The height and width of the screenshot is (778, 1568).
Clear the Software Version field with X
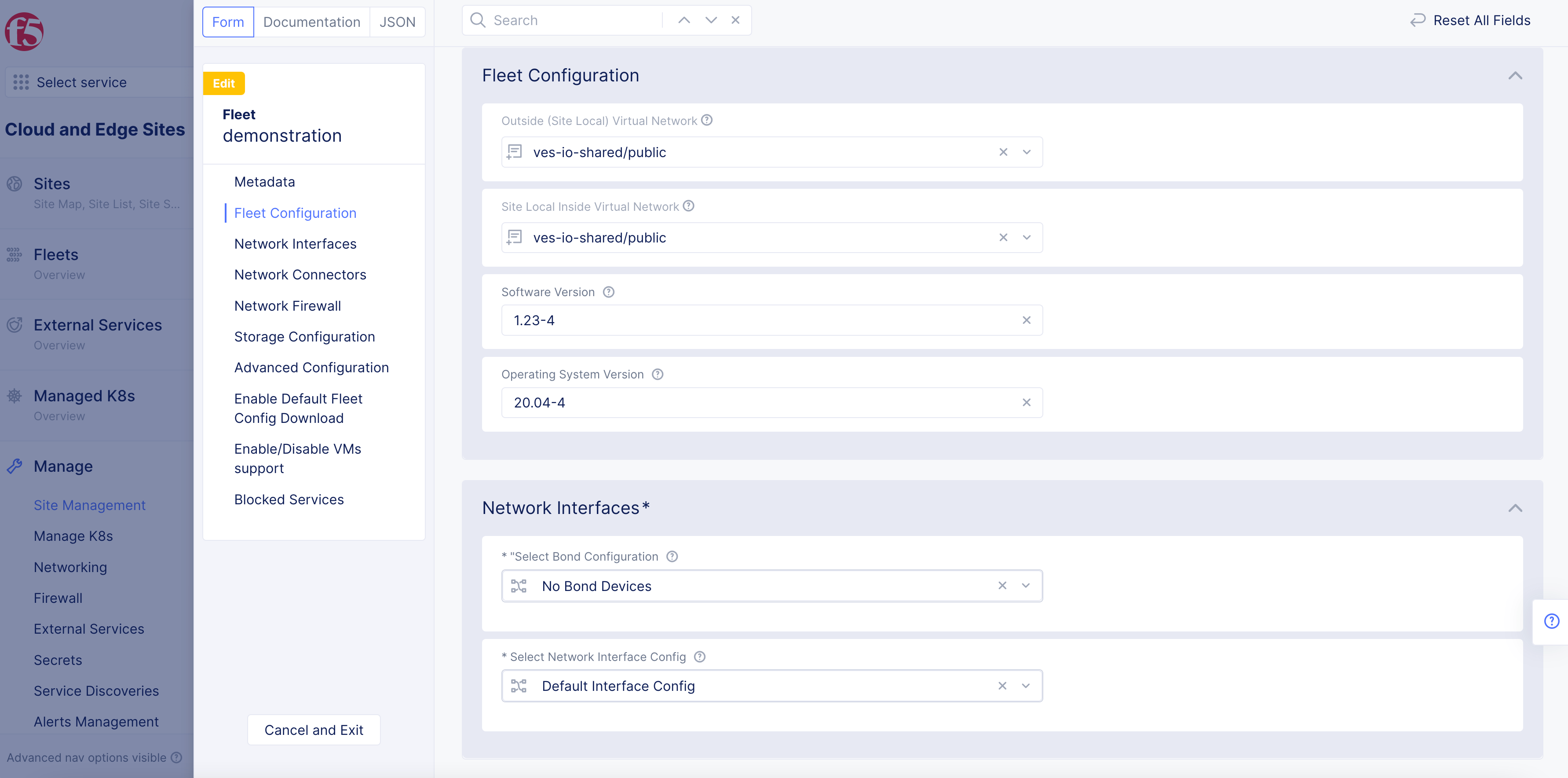tap(1026, 320)
